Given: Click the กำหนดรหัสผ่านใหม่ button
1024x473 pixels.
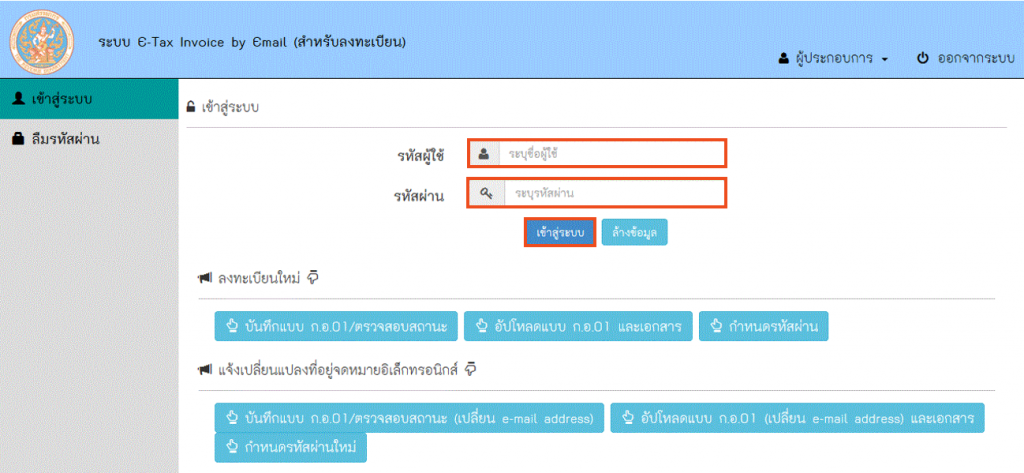Looking at the screenshot, I should pos(291,448).
